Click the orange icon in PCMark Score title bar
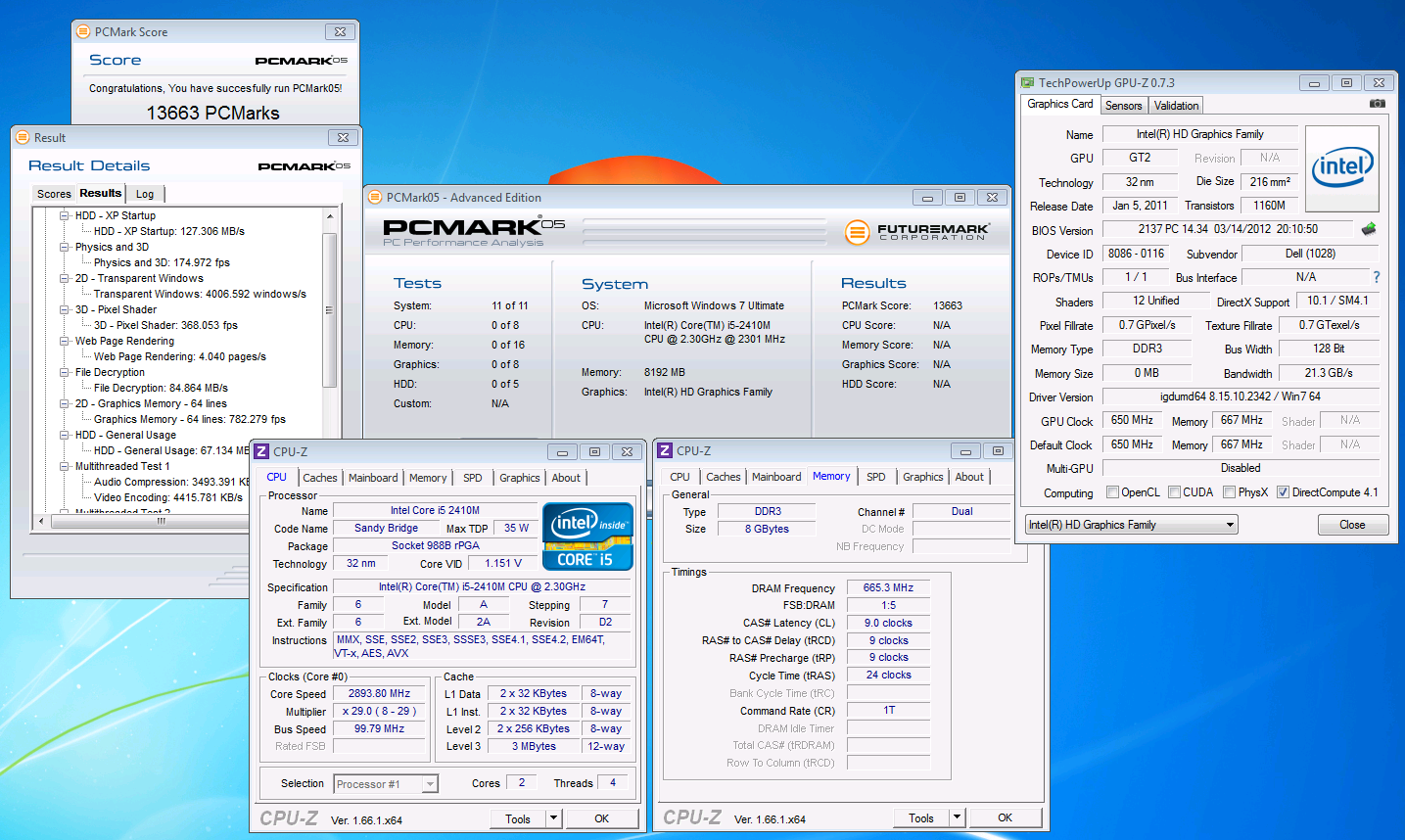This screenshot has height=840, width=1405. [83, 31]
